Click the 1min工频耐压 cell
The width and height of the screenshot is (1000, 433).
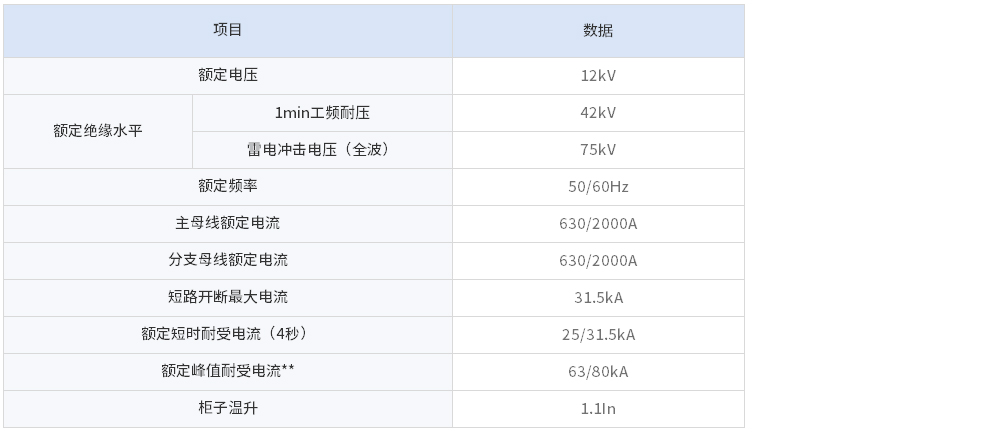(x=322, y=113)
